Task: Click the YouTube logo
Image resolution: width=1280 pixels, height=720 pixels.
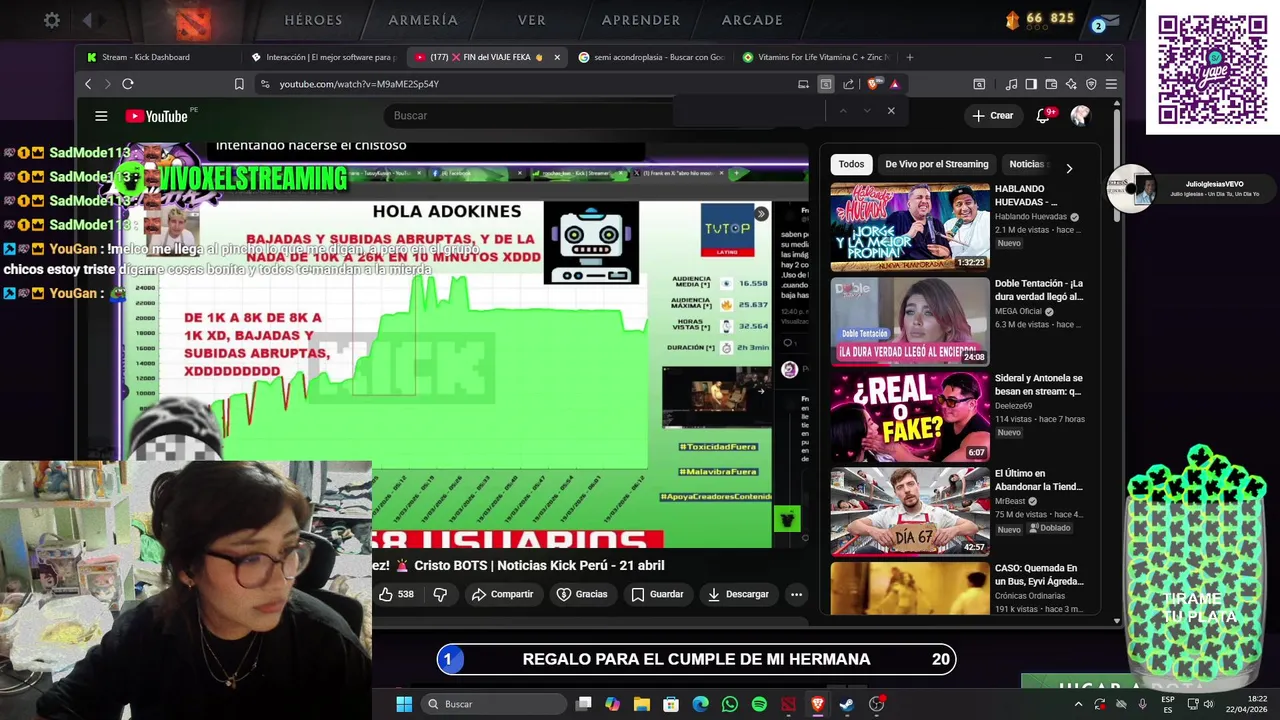Action: tap(157, 116)
